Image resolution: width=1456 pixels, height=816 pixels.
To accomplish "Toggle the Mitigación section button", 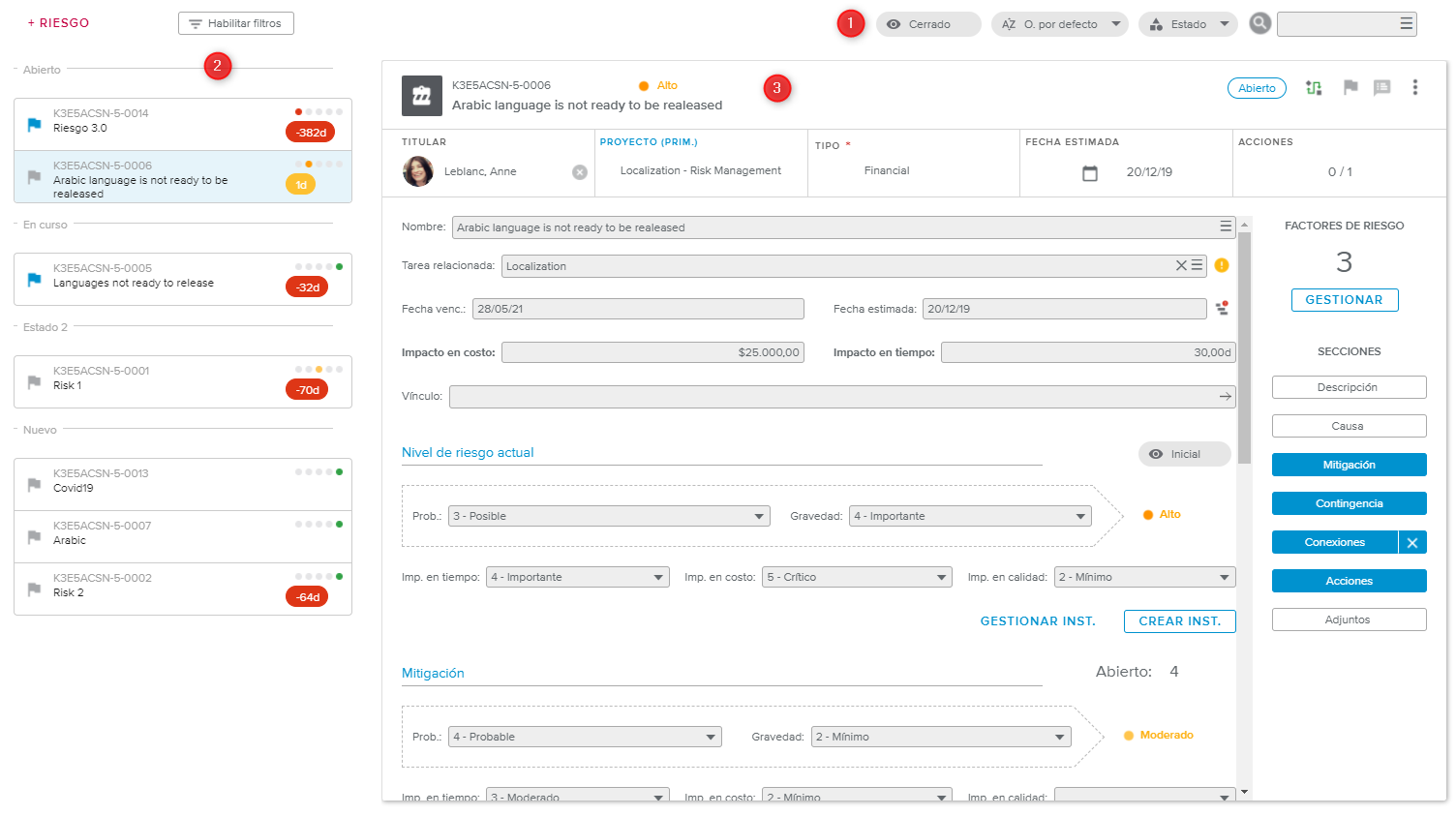I will [x=1349, y=465].
